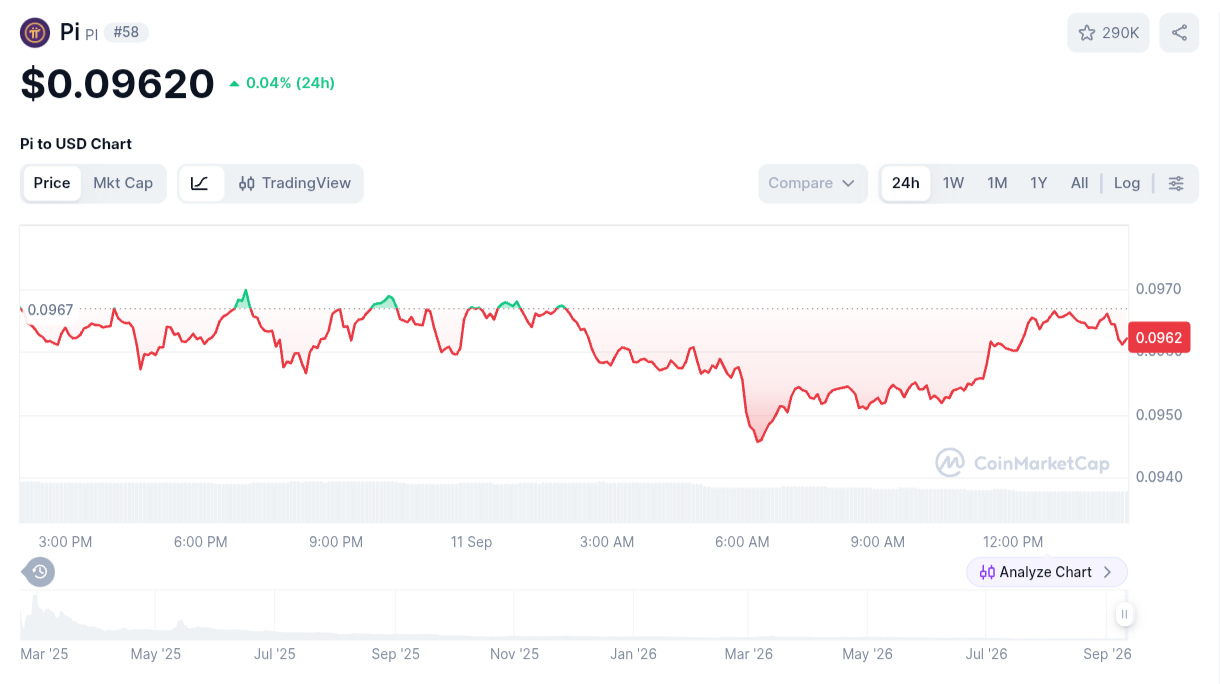
Task: Click the Mar '25 timeline label
Action: 44,654
